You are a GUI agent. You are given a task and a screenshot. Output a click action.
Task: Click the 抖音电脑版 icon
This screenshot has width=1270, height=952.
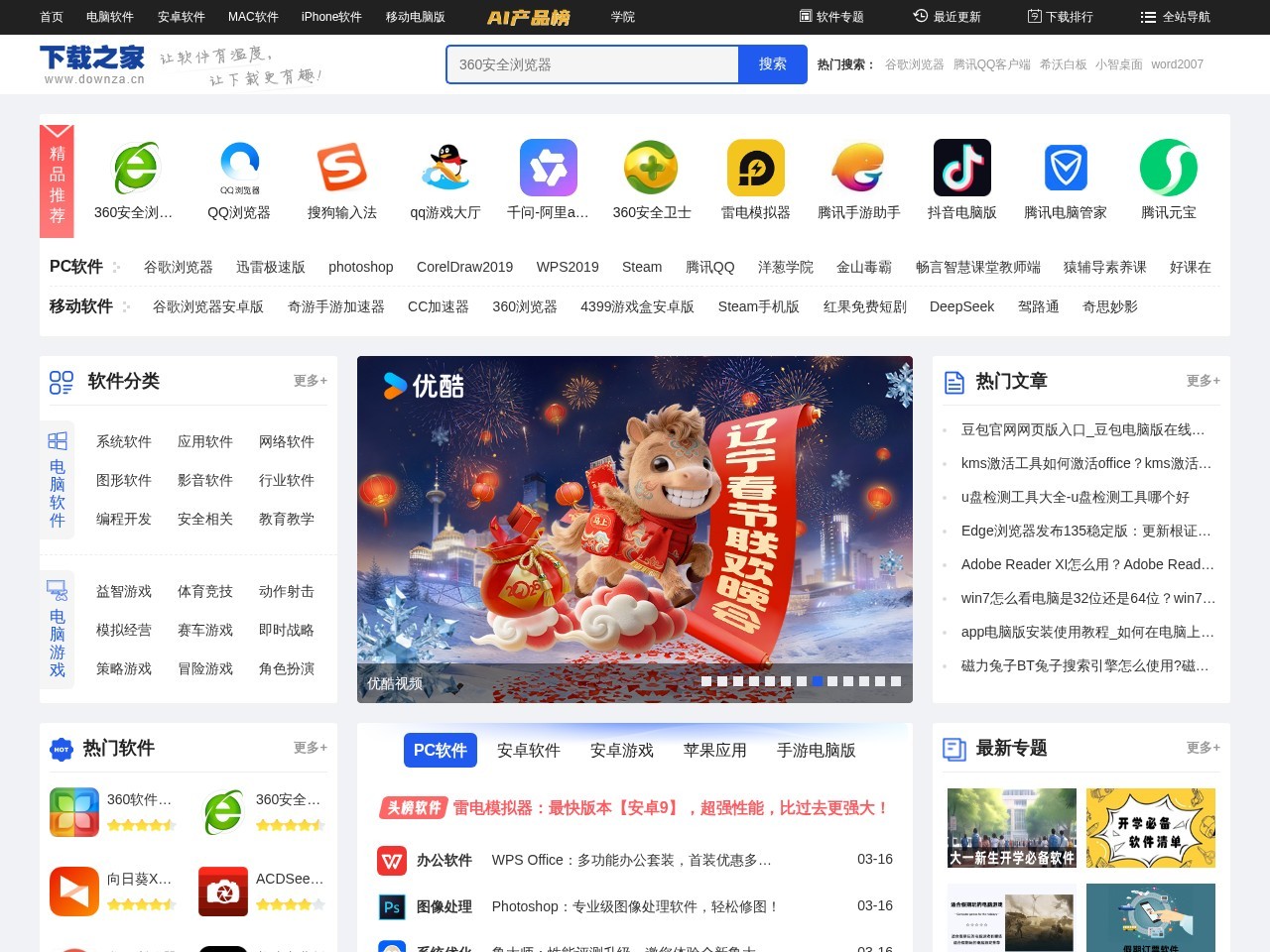click(x=961, y=167)
